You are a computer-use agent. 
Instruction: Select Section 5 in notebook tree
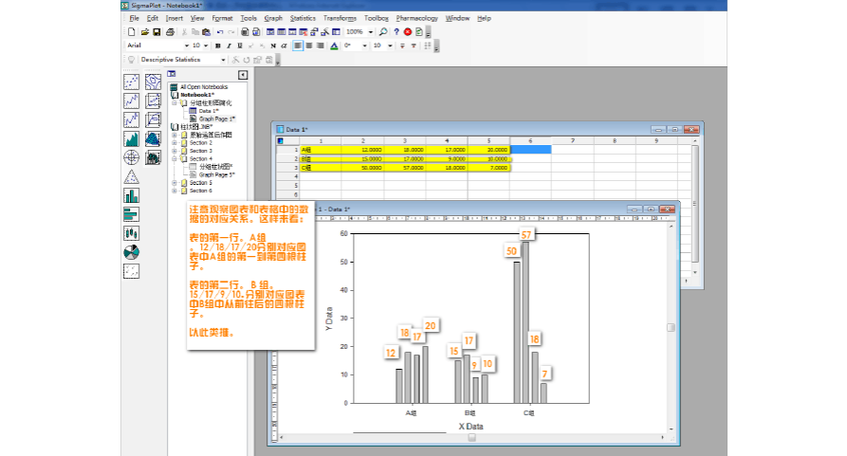coord(201,183)
